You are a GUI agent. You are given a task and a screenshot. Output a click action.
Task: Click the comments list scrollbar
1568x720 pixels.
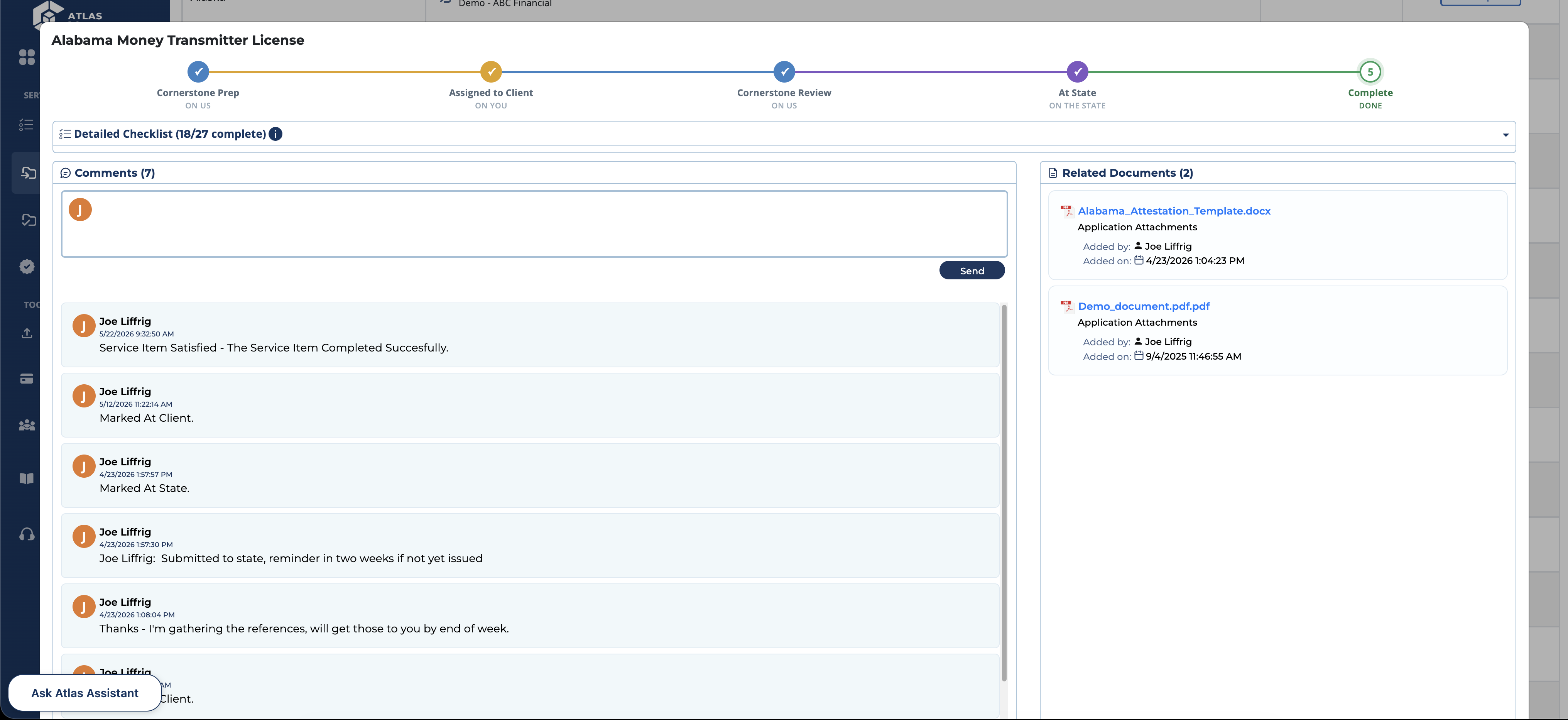(x=1004, y=493)
